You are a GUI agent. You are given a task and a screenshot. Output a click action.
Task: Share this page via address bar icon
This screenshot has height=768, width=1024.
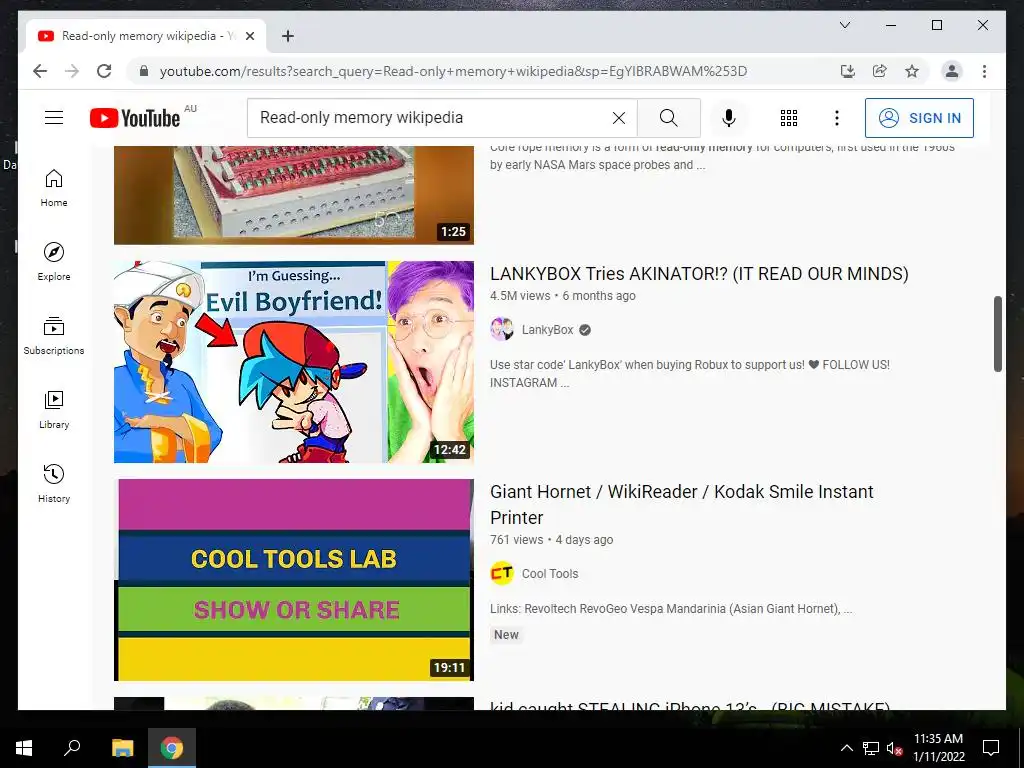pos(880,71)
